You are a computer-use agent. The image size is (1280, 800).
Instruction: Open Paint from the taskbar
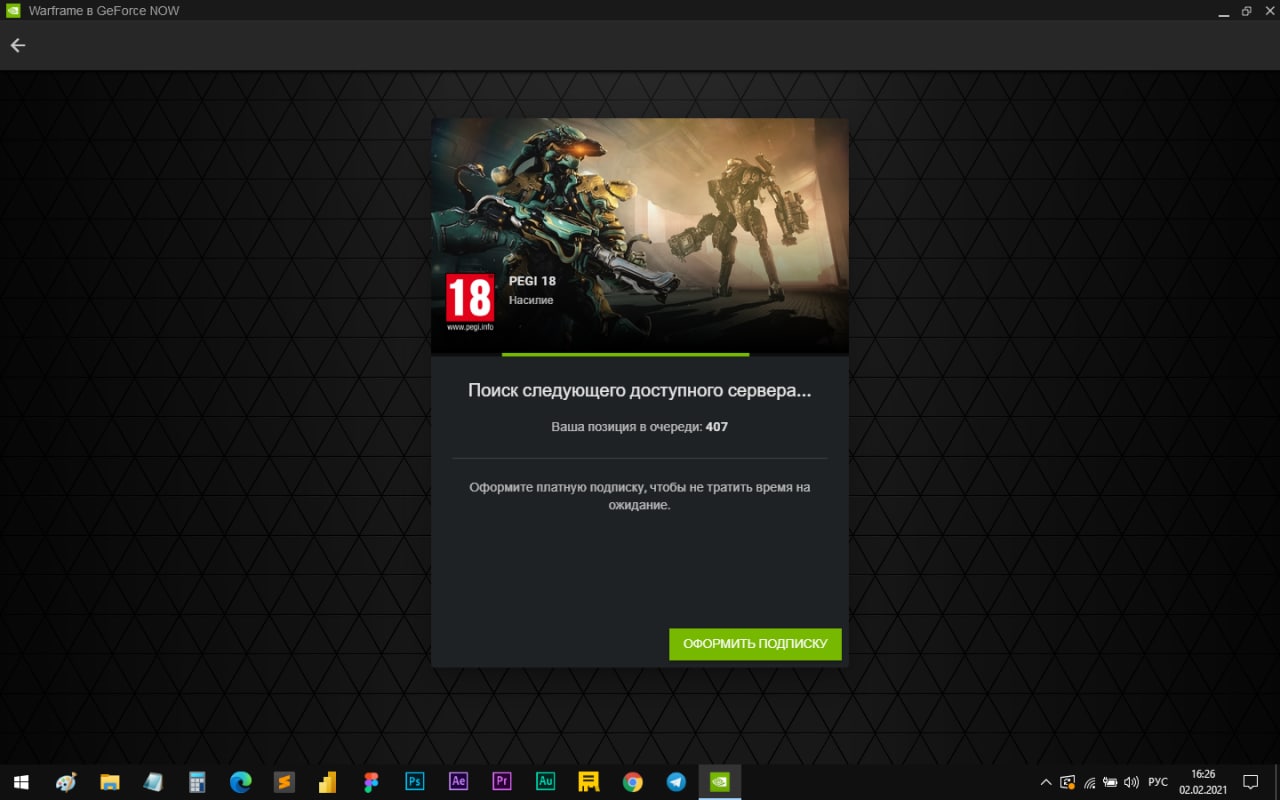point(66,782)
